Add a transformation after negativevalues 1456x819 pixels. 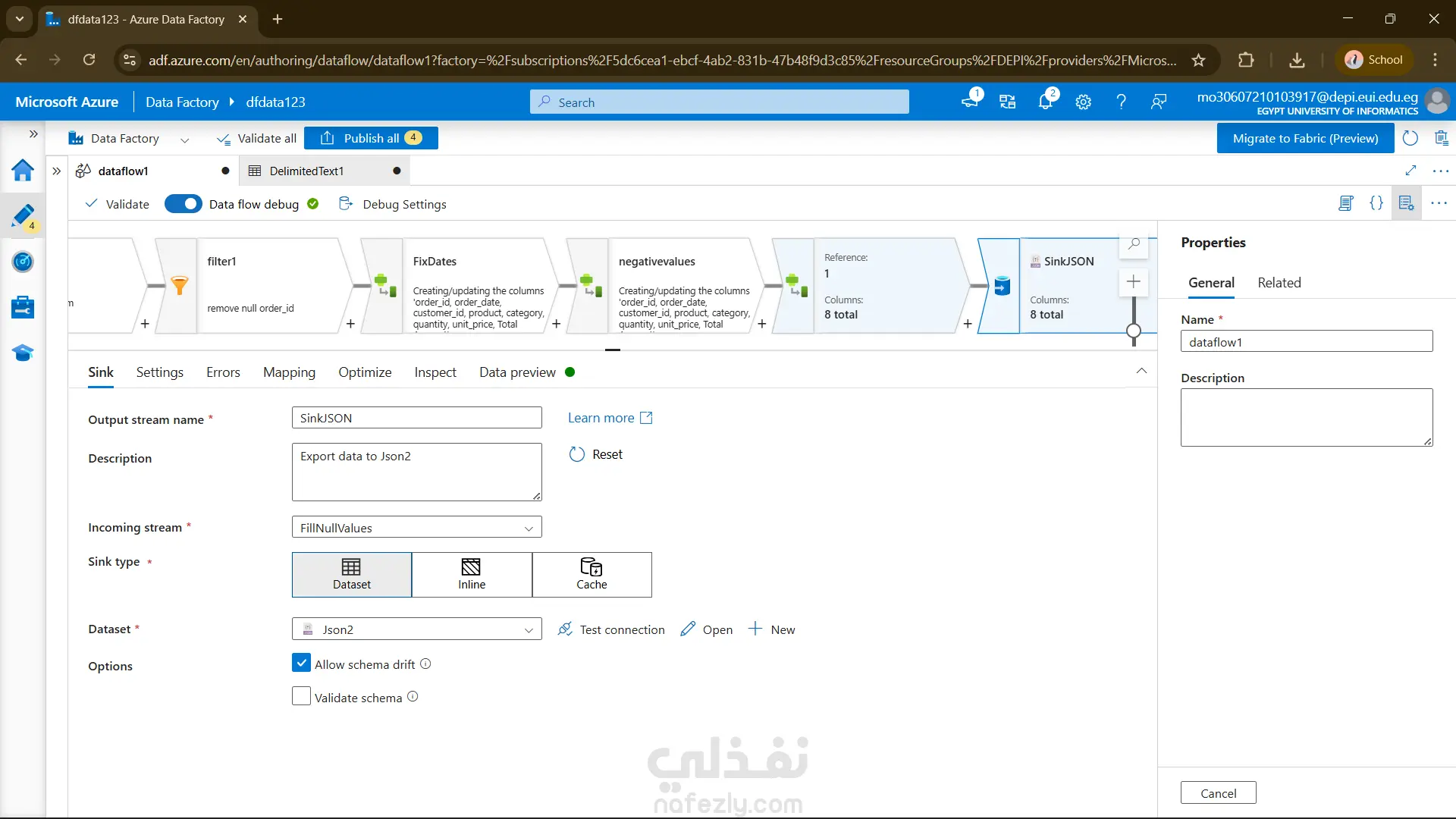[761, 324]
